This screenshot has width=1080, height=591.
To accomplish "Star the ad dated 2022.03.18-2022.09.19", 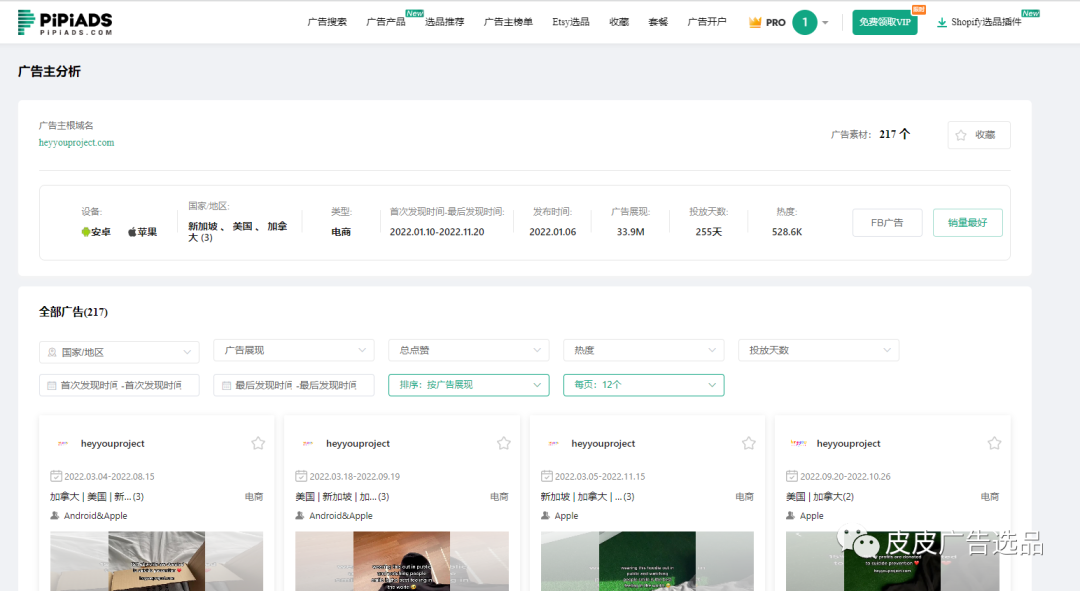I will pos(503,443).
